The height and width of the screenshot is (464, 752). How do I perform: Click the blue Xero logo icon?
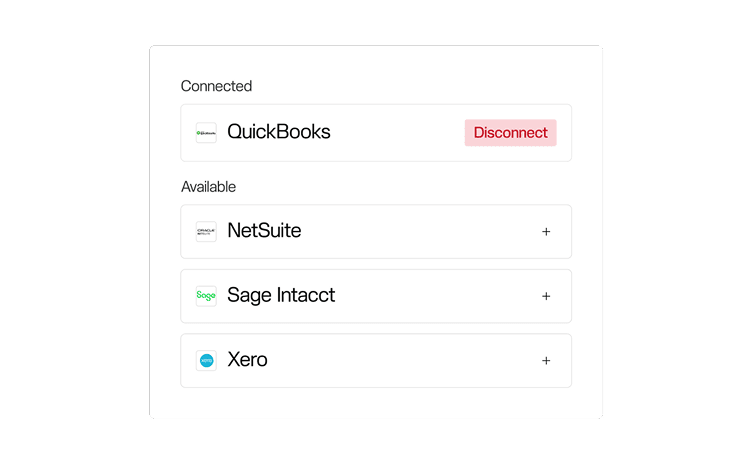click(206, 361)
